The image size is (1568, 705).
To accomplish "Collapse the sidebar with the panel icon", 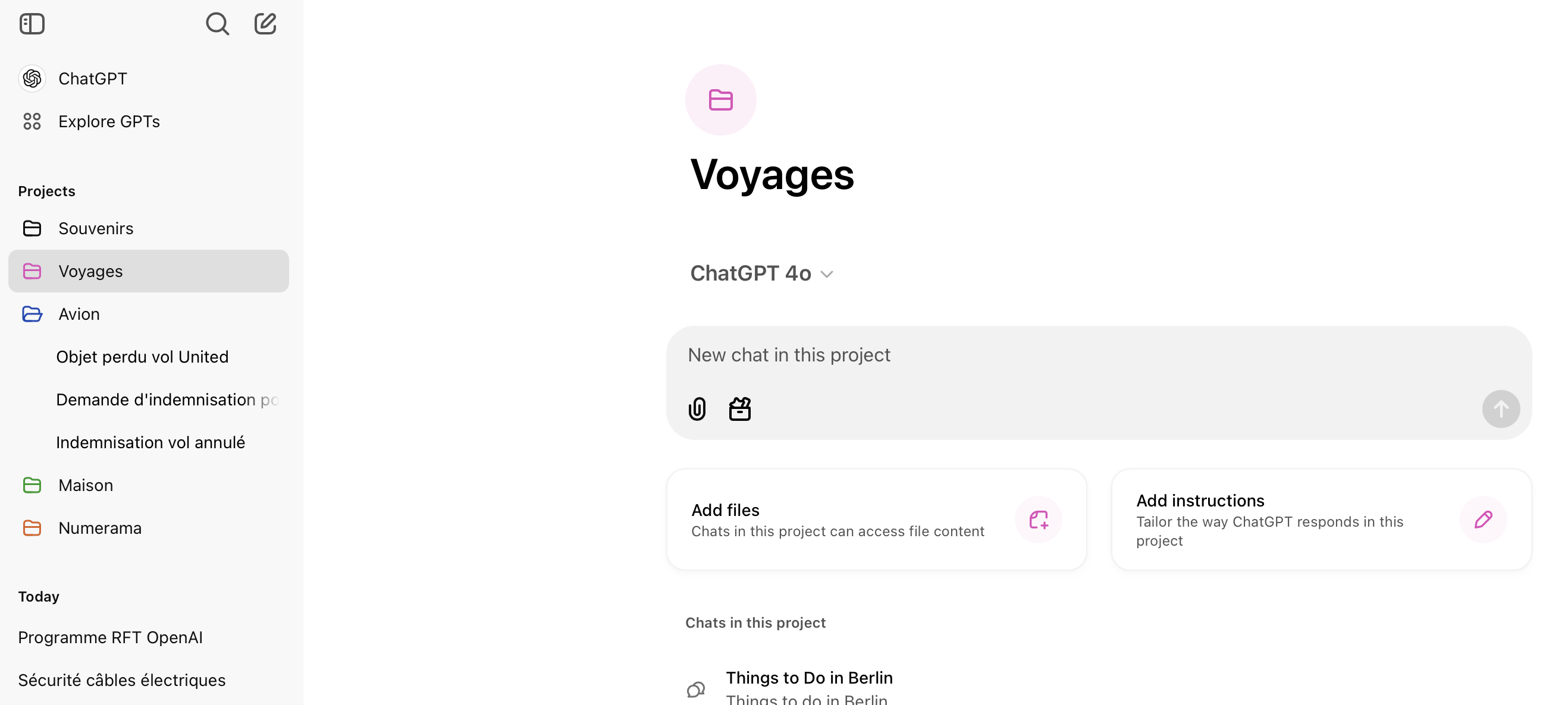I will click(x=32, y=24).
